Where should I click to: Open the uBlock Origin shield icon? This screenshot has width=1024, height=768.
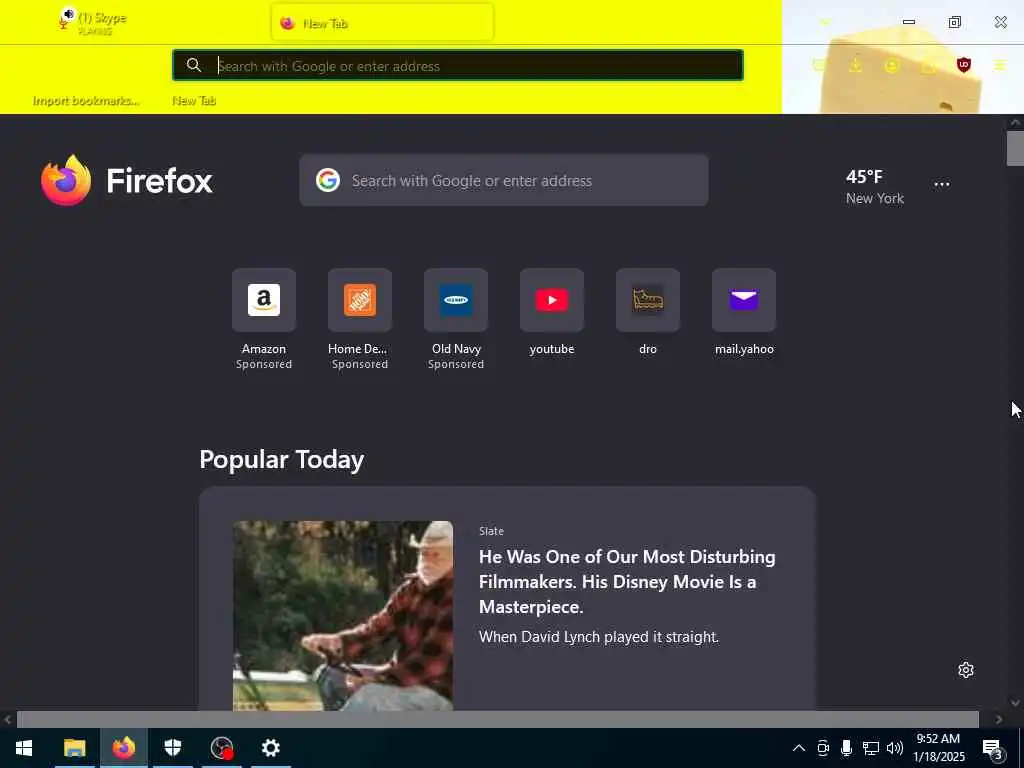[x=963, y=65]
